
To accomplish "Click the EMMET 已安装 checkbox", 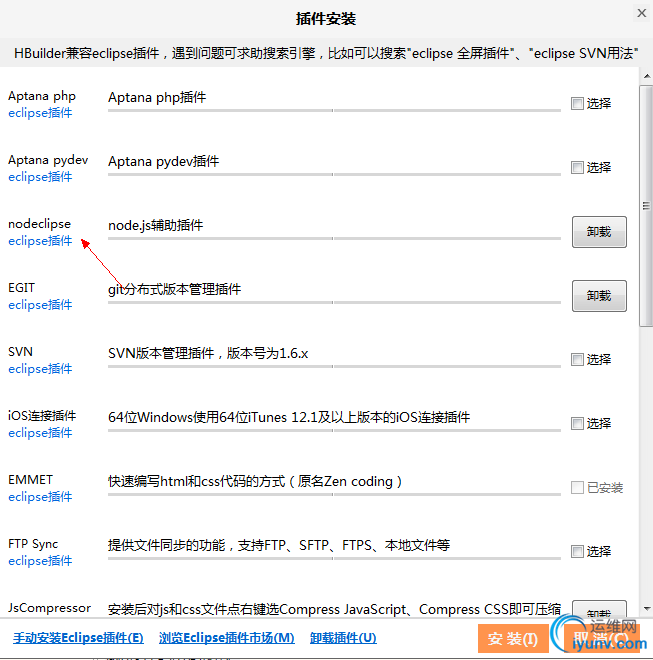I will click(577, 487).
